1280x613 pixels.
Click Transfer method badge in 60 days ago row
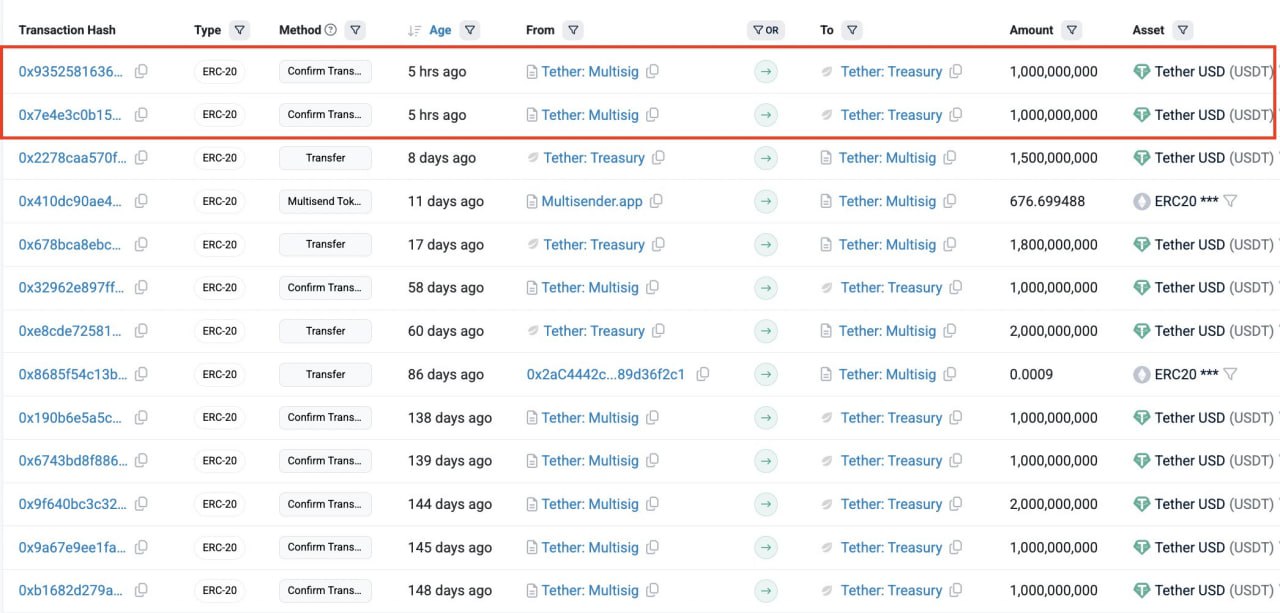pos(325,331)
